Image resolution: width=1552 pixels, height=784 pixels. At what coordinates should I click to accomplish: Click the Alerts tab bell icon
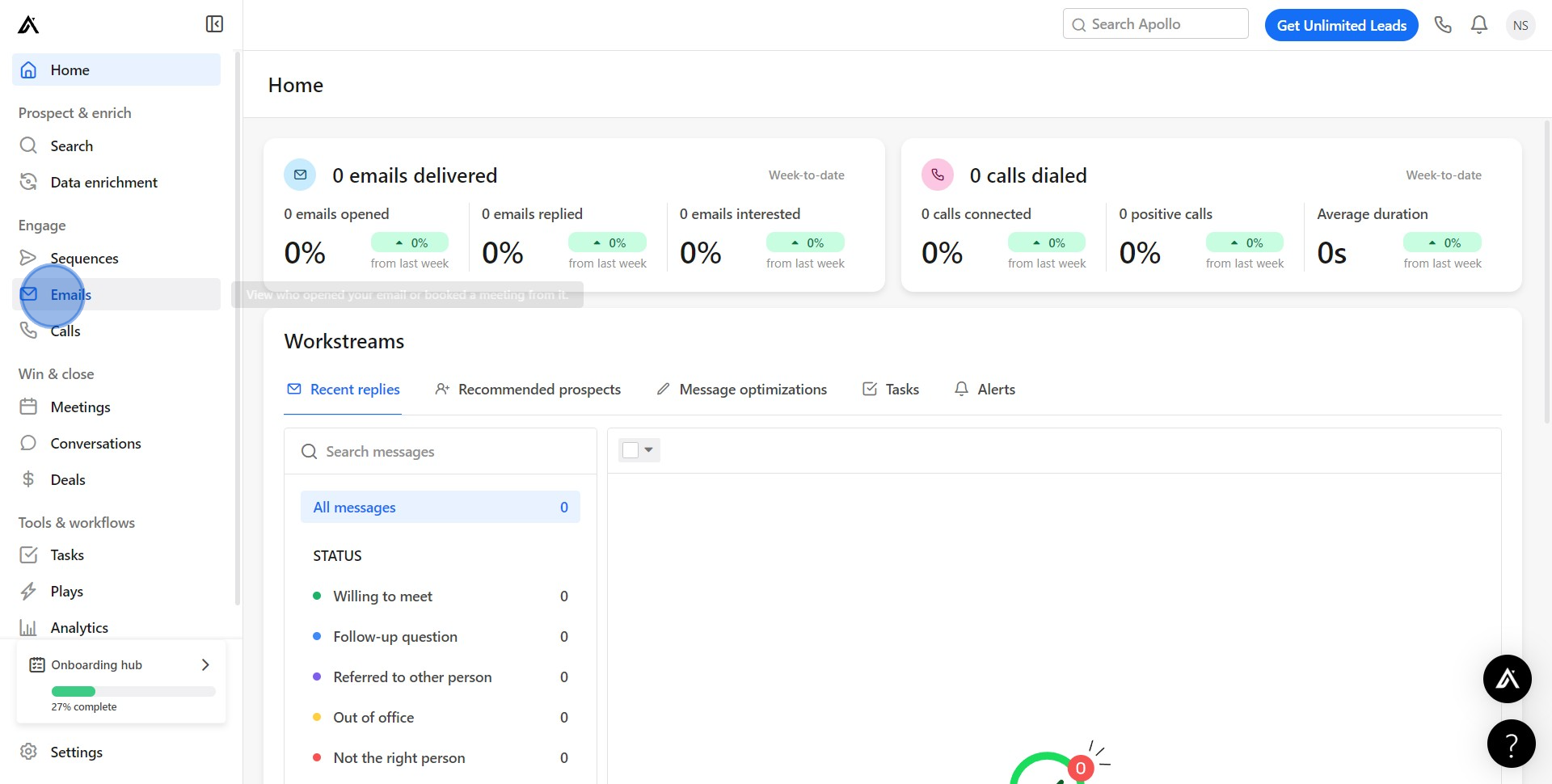tap(961, 389)
